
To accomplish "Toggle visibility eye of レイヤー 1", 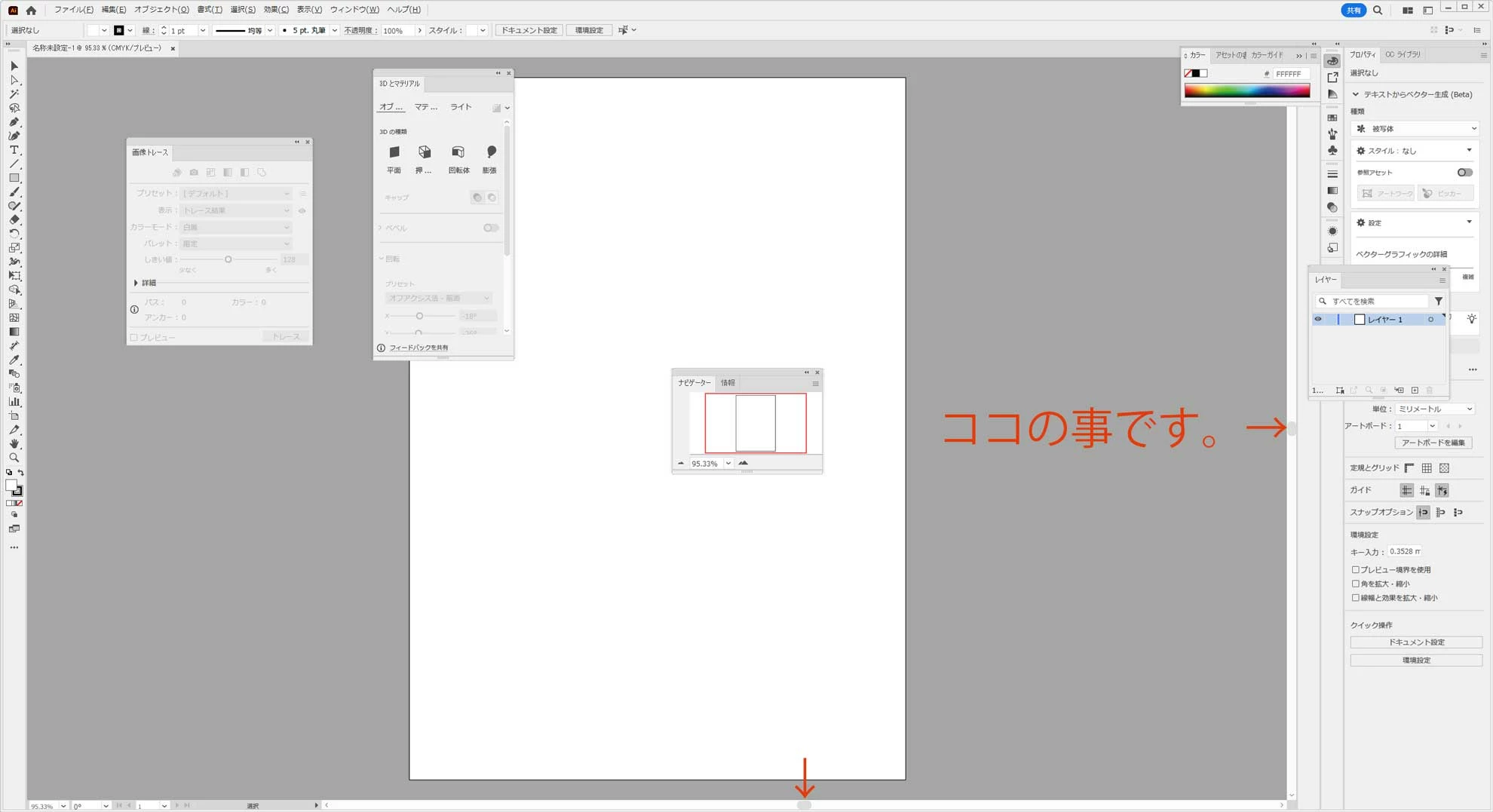I will click(1318, 319).
